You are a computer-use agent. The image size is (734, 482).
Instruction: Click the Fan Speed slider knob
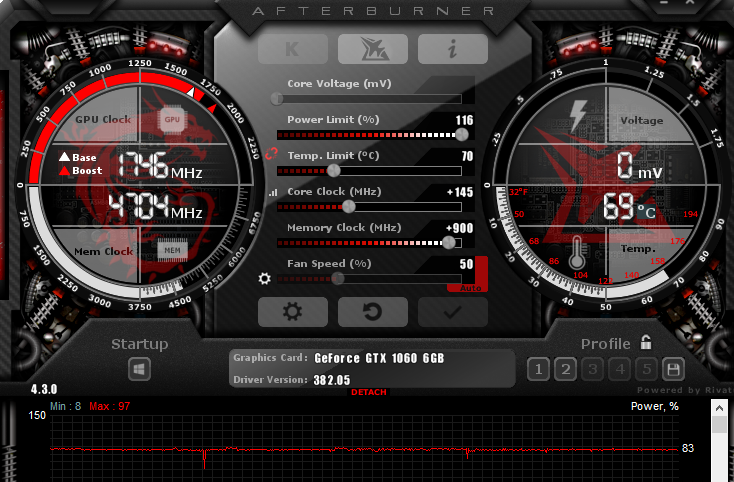[338, 279]
